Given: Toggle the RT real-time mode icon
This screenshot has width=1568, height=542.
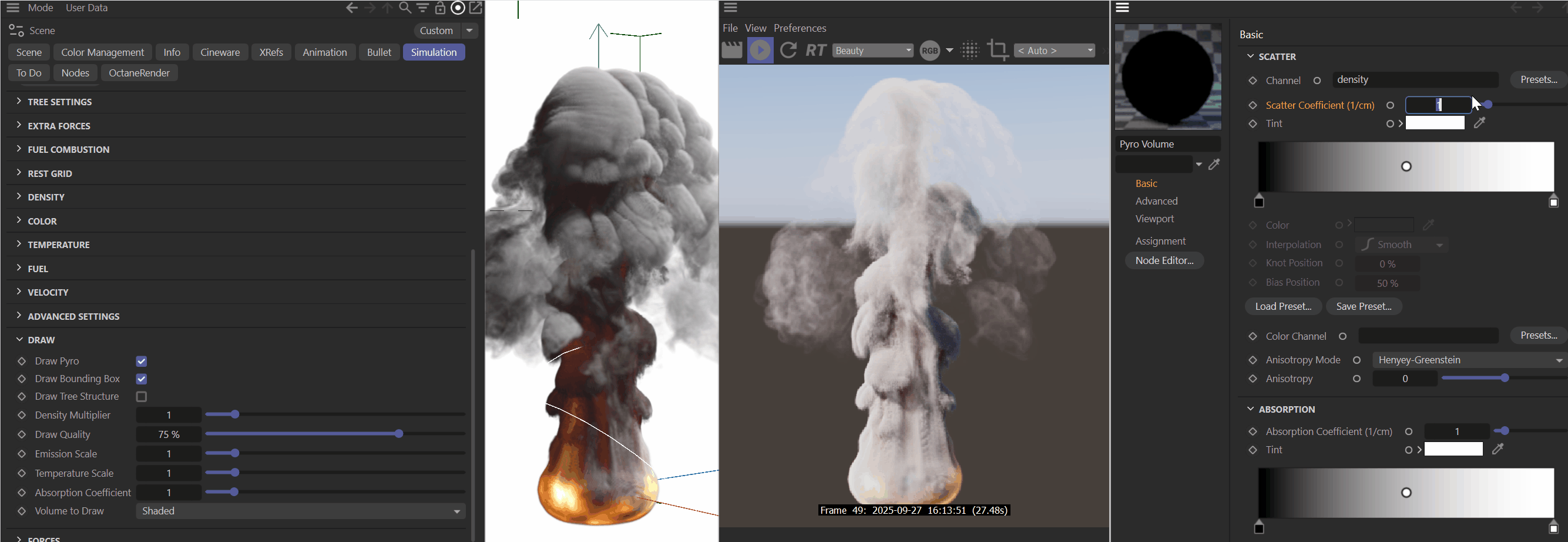Looking at the screenshot, I should [815, 51].
